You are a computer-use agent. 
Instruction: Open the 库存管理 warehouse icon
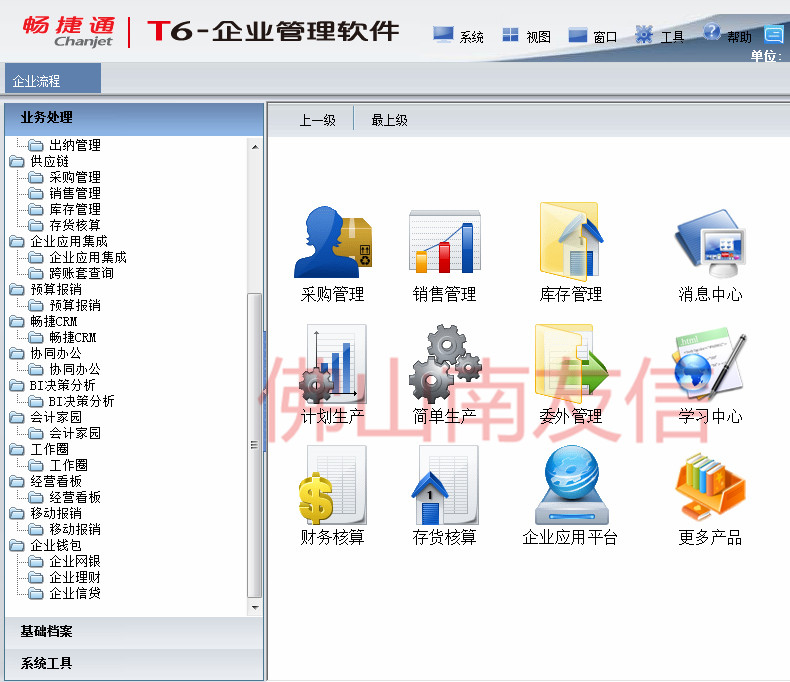point(571,241)
